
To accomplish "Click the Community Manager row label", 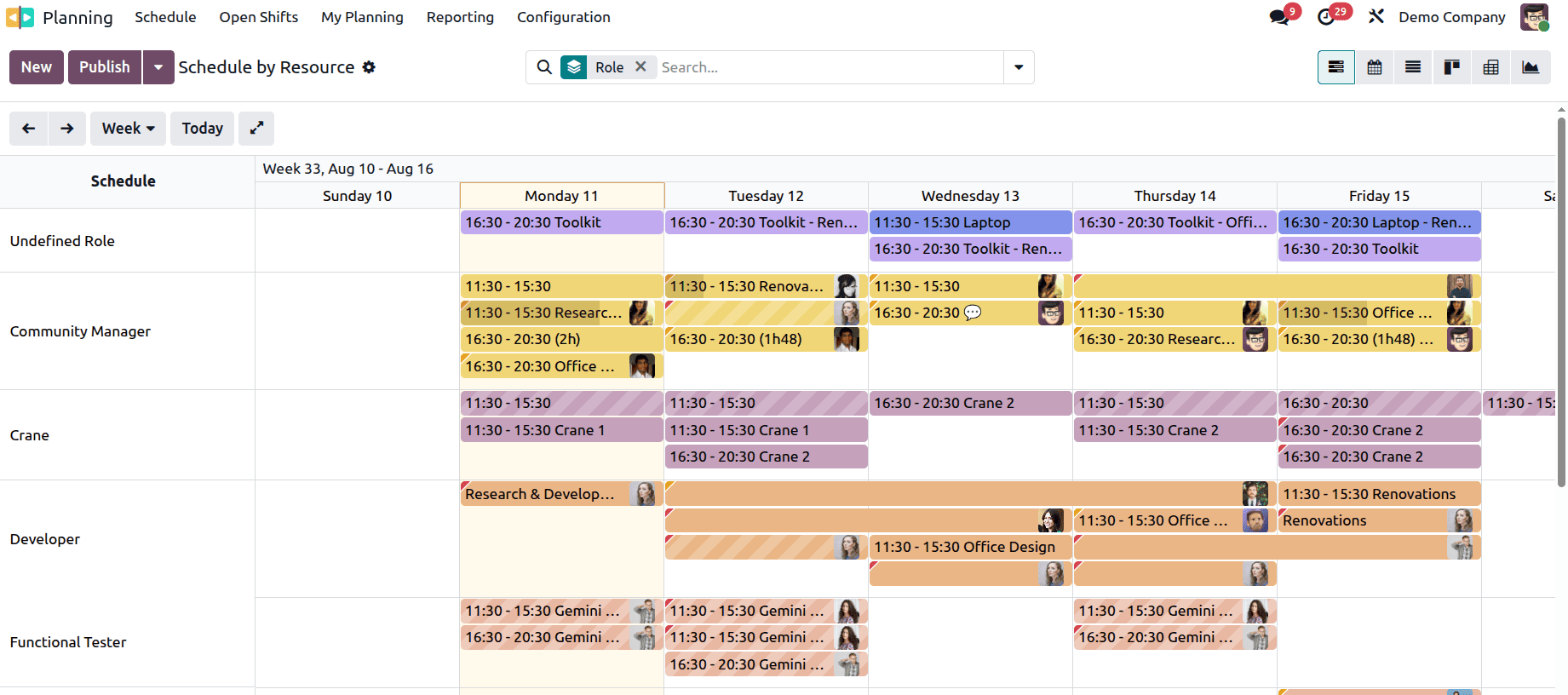I will [x=80, y=331].
